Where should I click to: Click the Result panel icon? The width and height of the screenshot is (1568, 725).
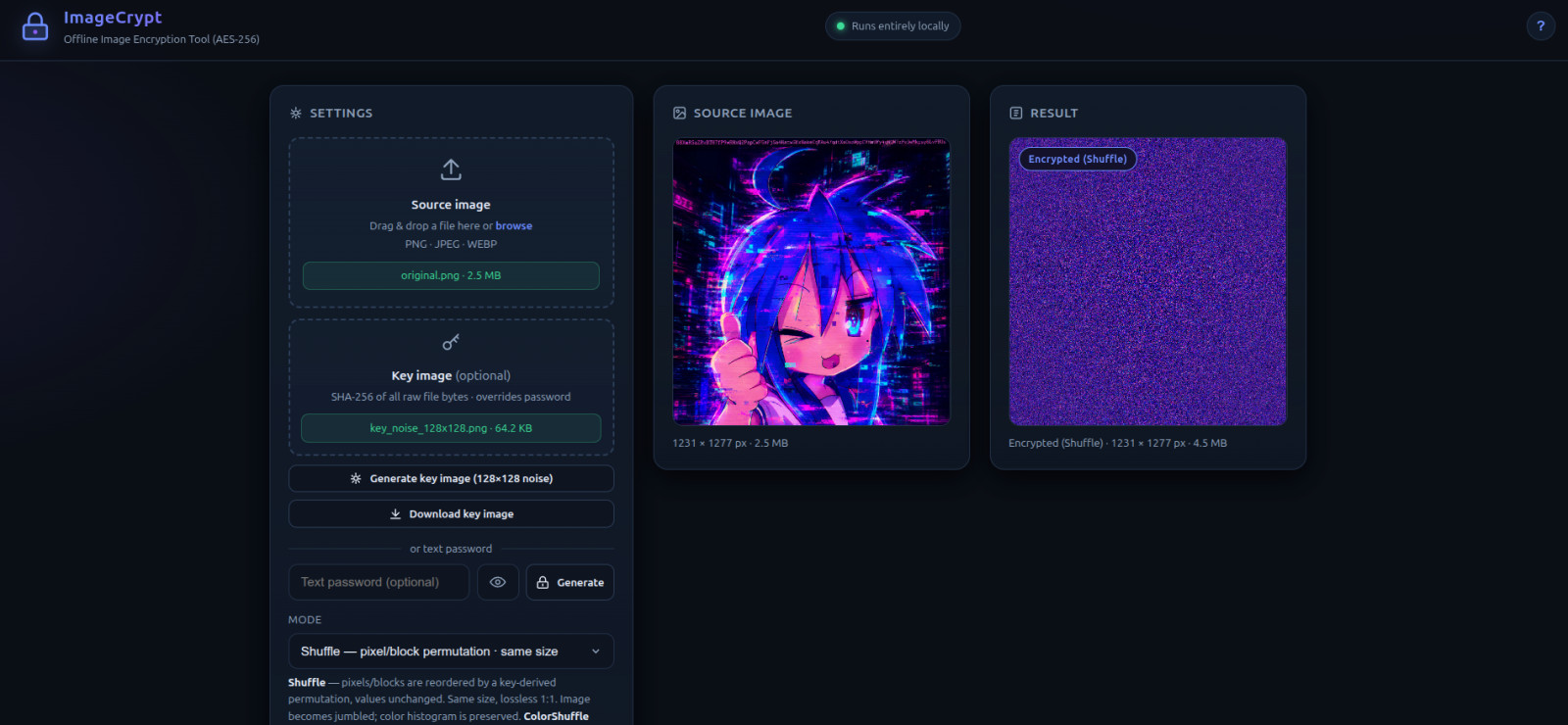coord(1016,113)
